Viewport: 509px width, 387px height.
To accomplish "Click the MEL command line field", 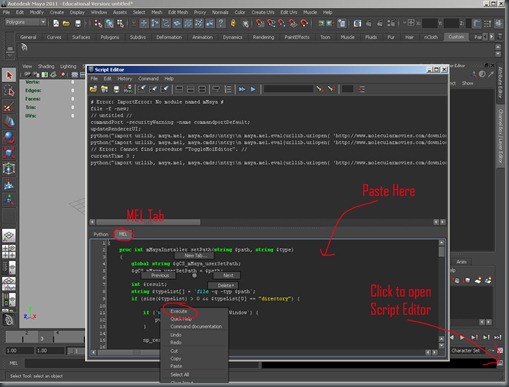I will click(142, 363).
